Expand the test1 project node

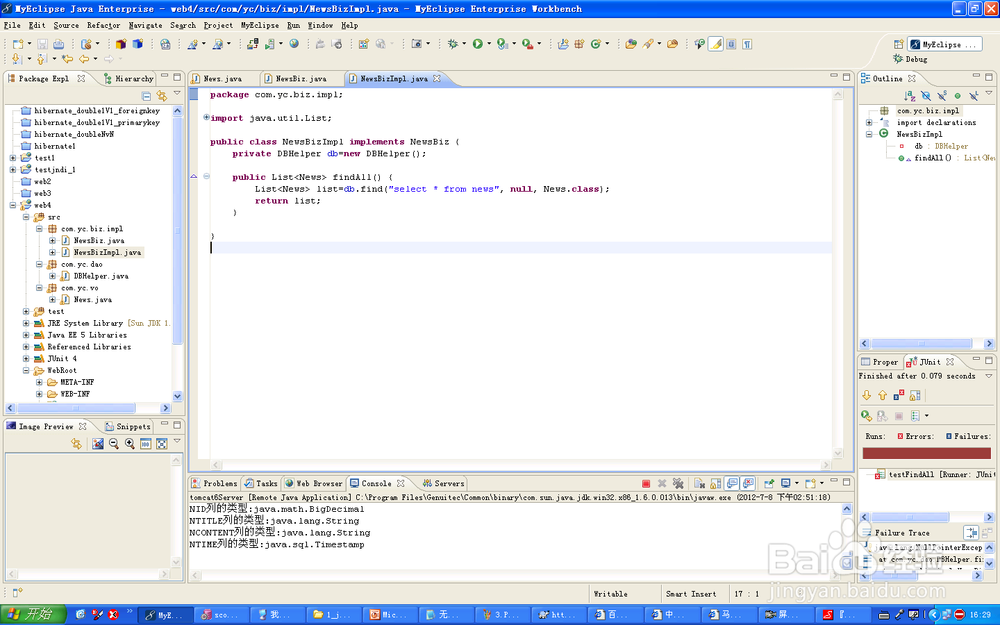click(x=13, y=158)
